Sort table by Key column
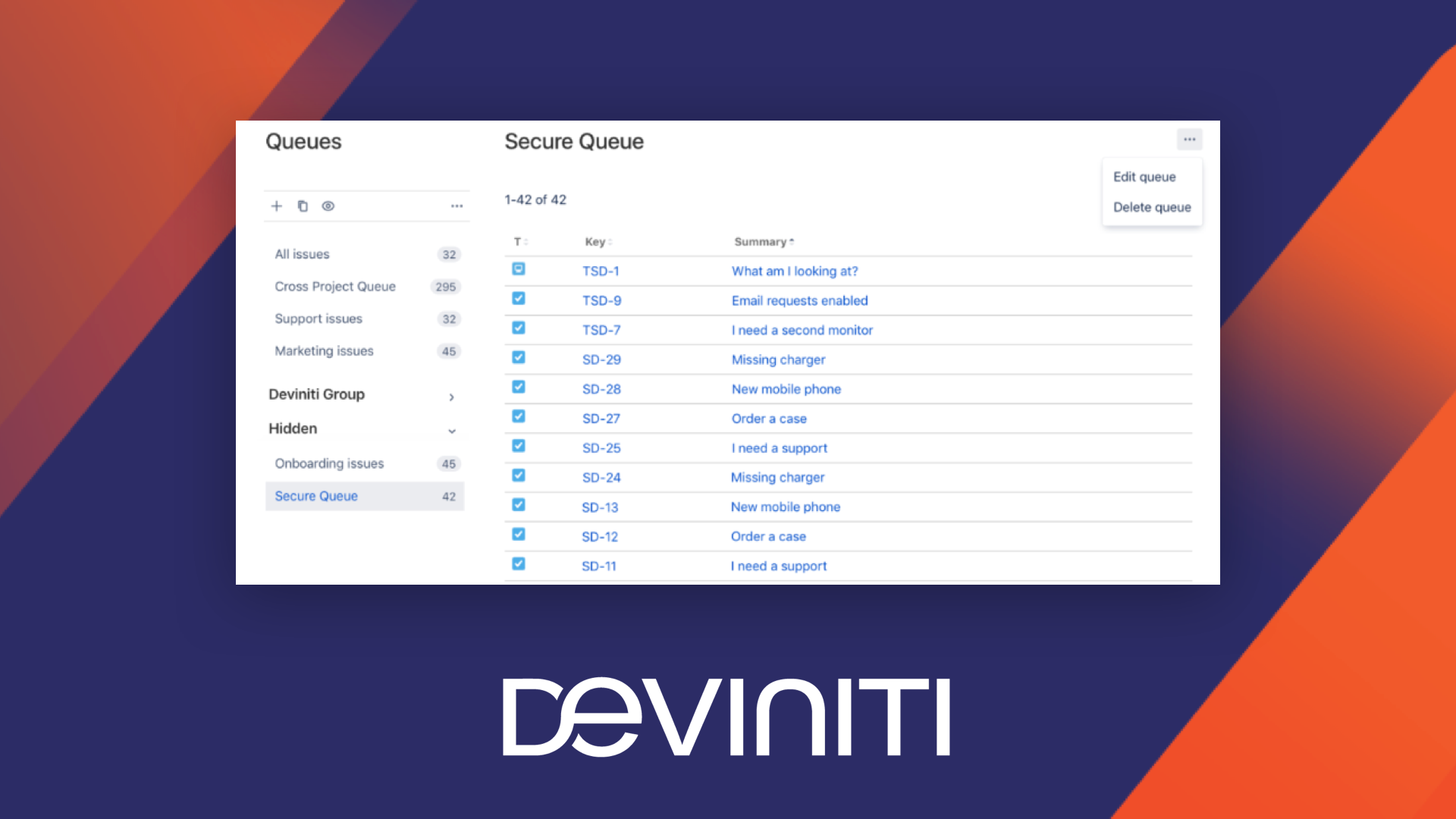 click(598, 242)
